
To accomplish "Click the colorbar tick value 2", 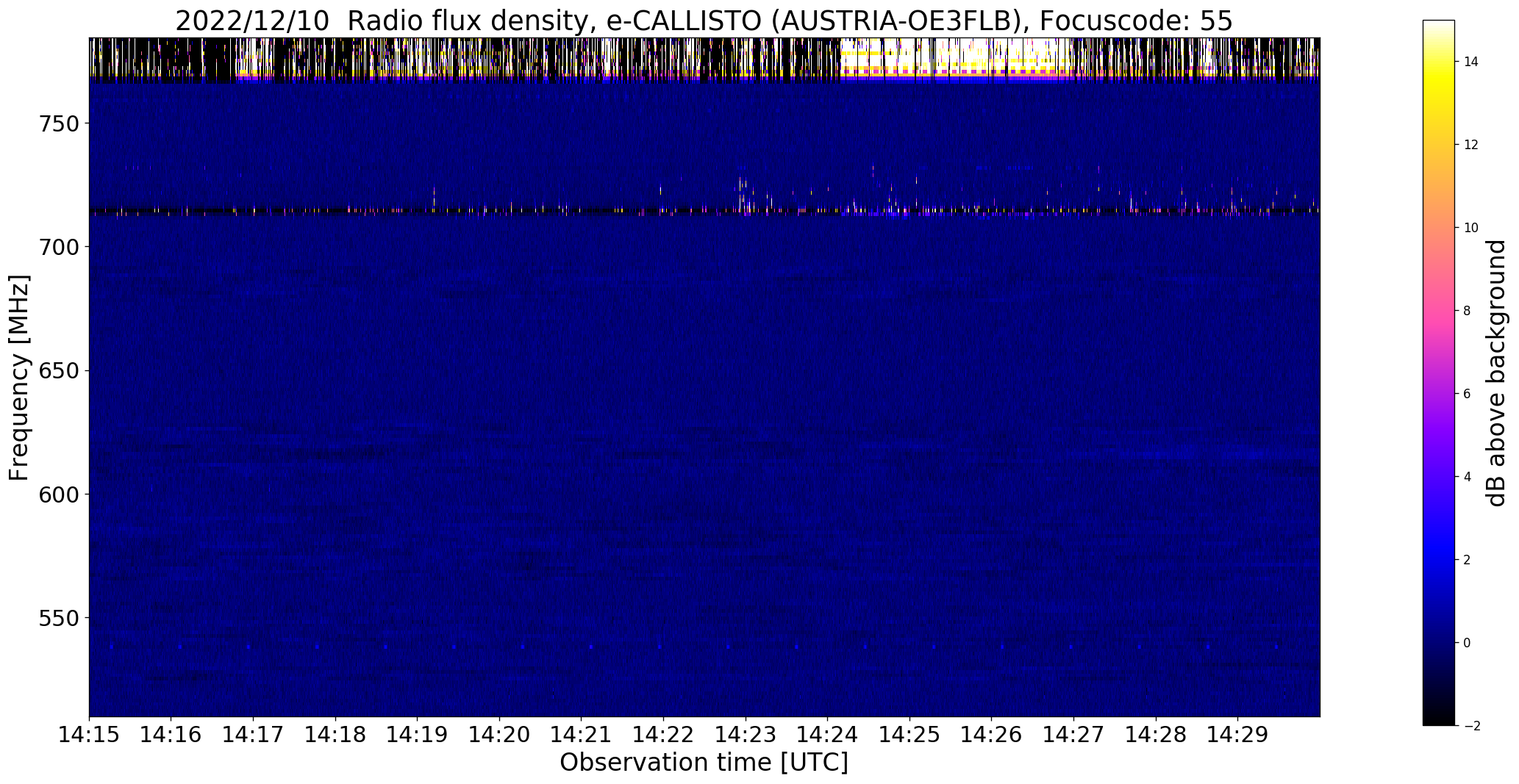I will (1468, 560).
